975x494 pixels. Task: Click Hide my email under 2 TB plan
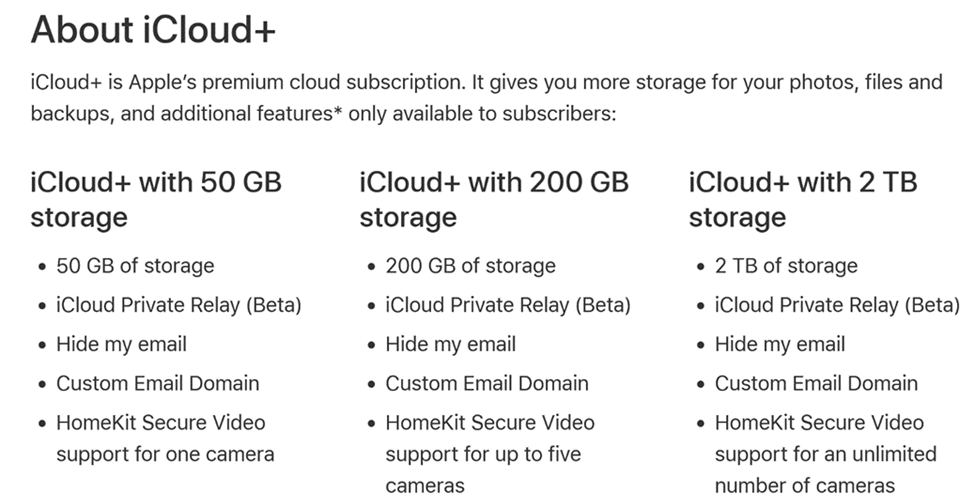[780, 345]
